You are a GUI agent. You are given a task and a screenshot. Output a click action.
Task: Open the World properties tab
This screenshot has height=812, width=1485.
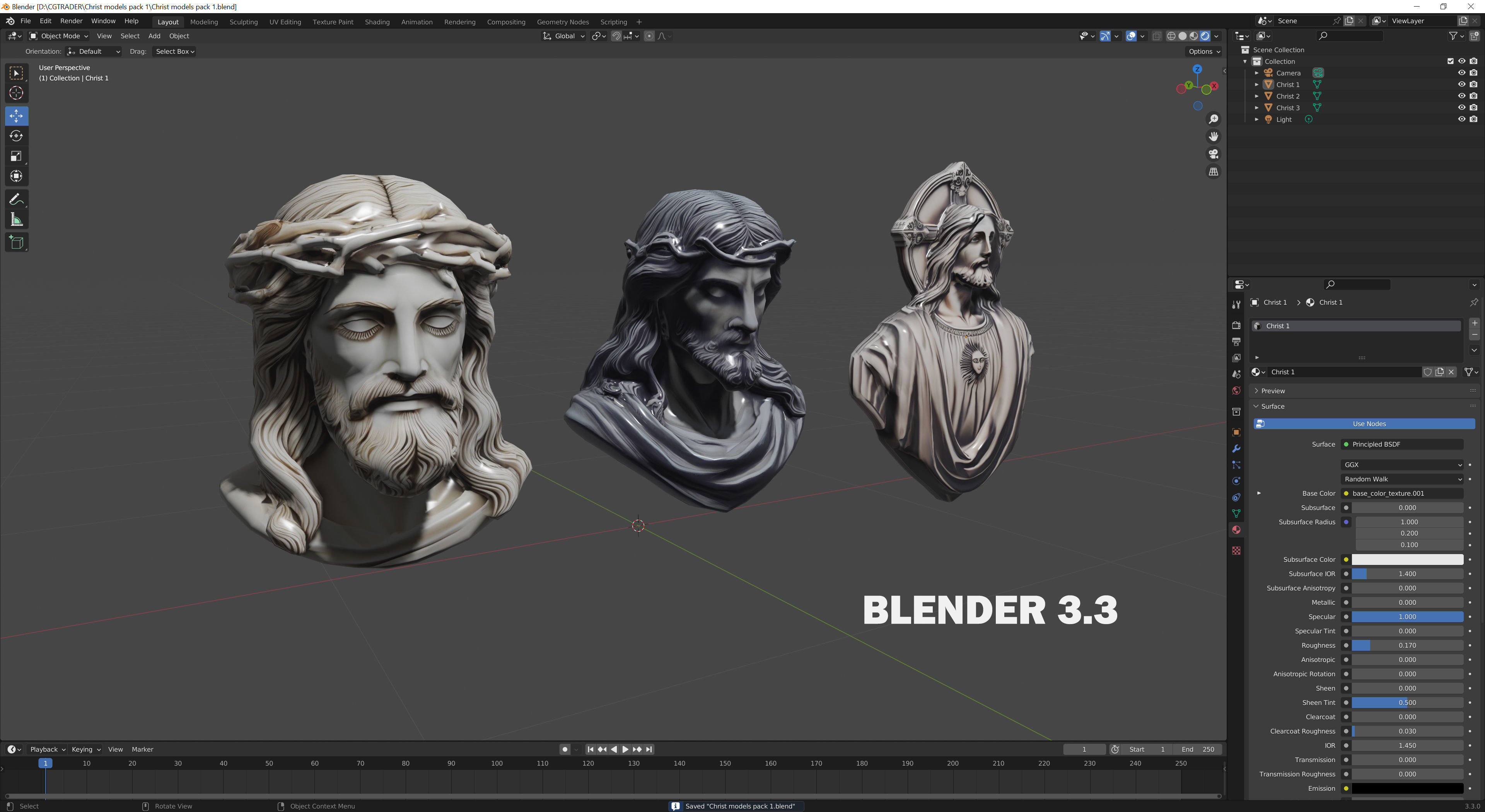[1236, 391]
